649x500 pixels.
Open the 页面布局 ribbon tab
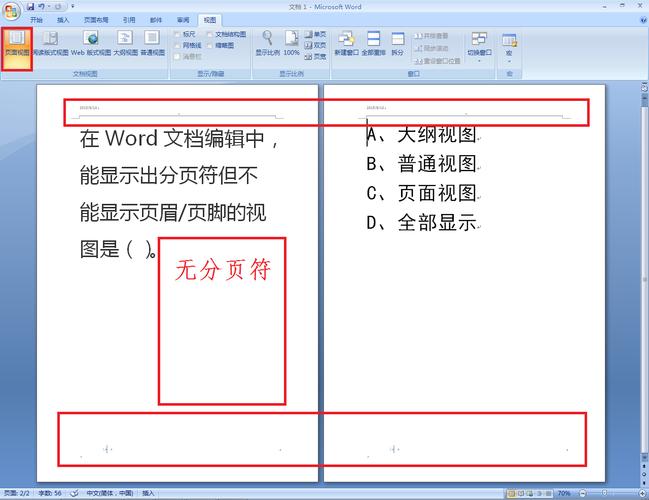tap(96, 20)
